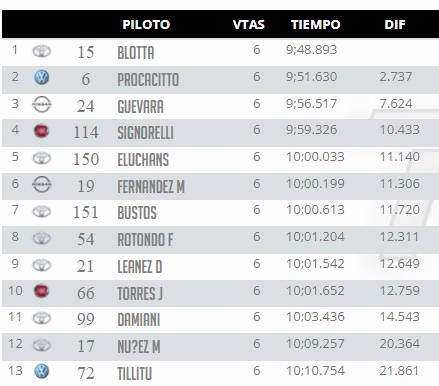The image size is (439, 386).
Task: Click the Toyota logo beside BLOTTA
Action: click(x=41, y=51)
